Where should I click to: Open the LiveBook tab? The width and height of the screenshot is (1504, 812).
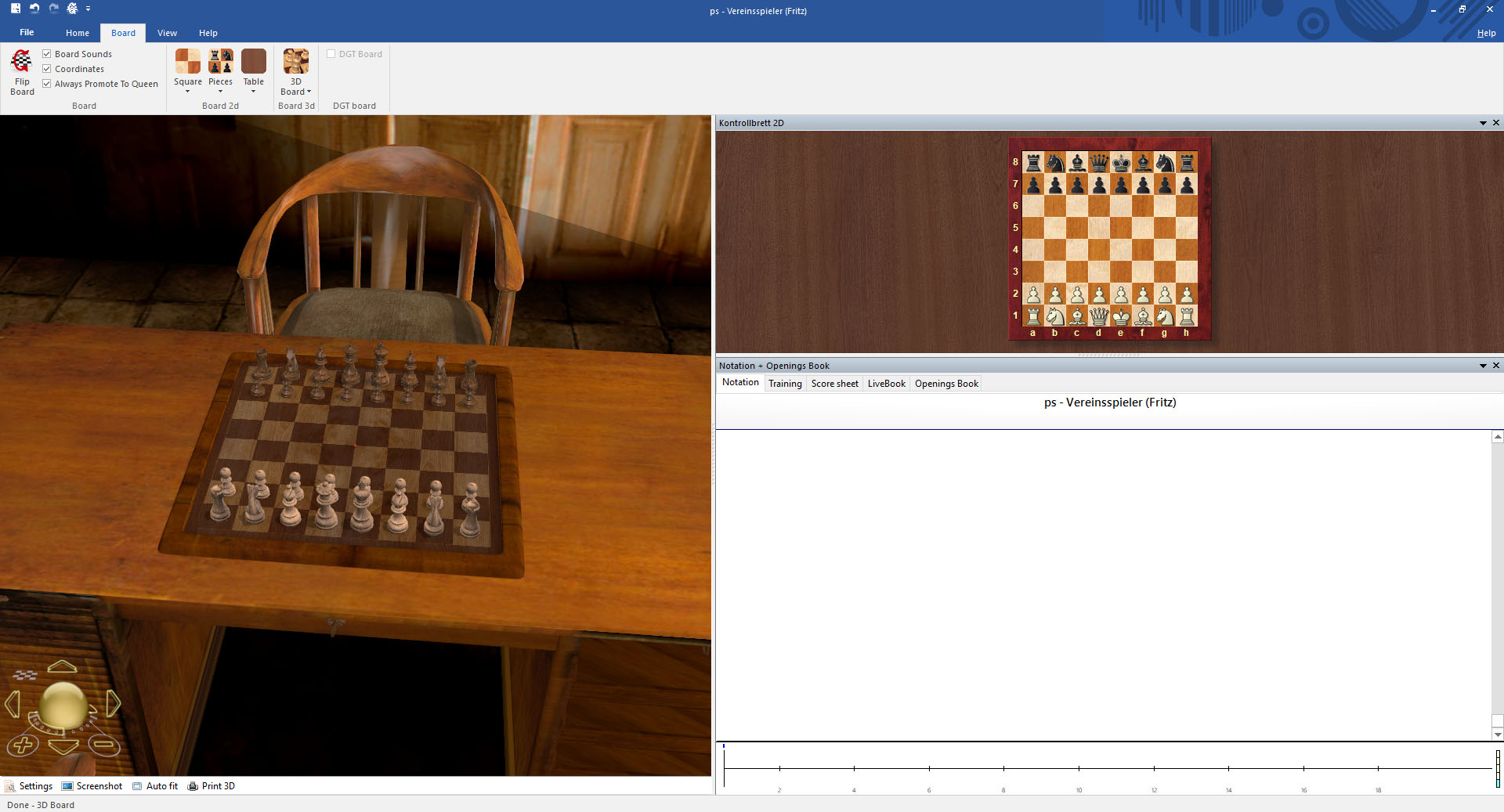click(885, 383)
